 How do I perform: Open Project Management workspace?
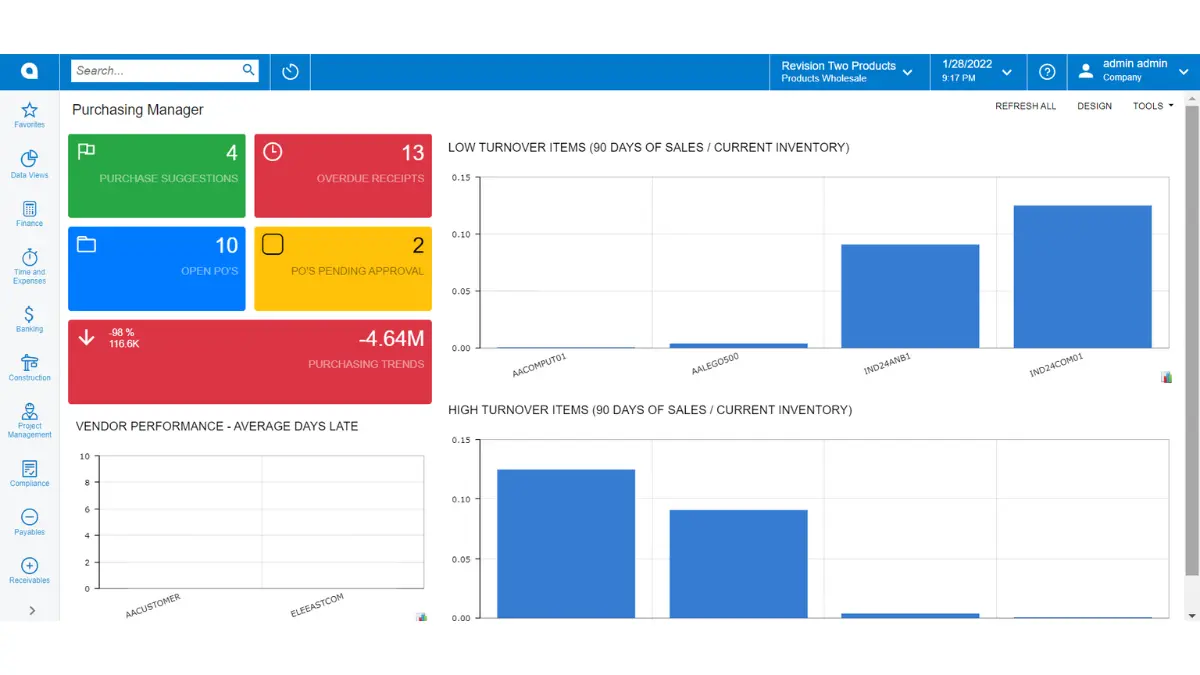29,420
